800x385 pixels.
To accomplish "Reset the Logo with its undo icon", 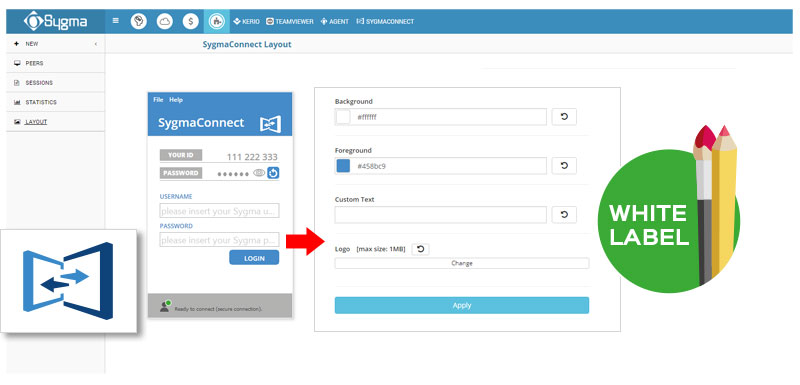I will click(x=420, y=249).
